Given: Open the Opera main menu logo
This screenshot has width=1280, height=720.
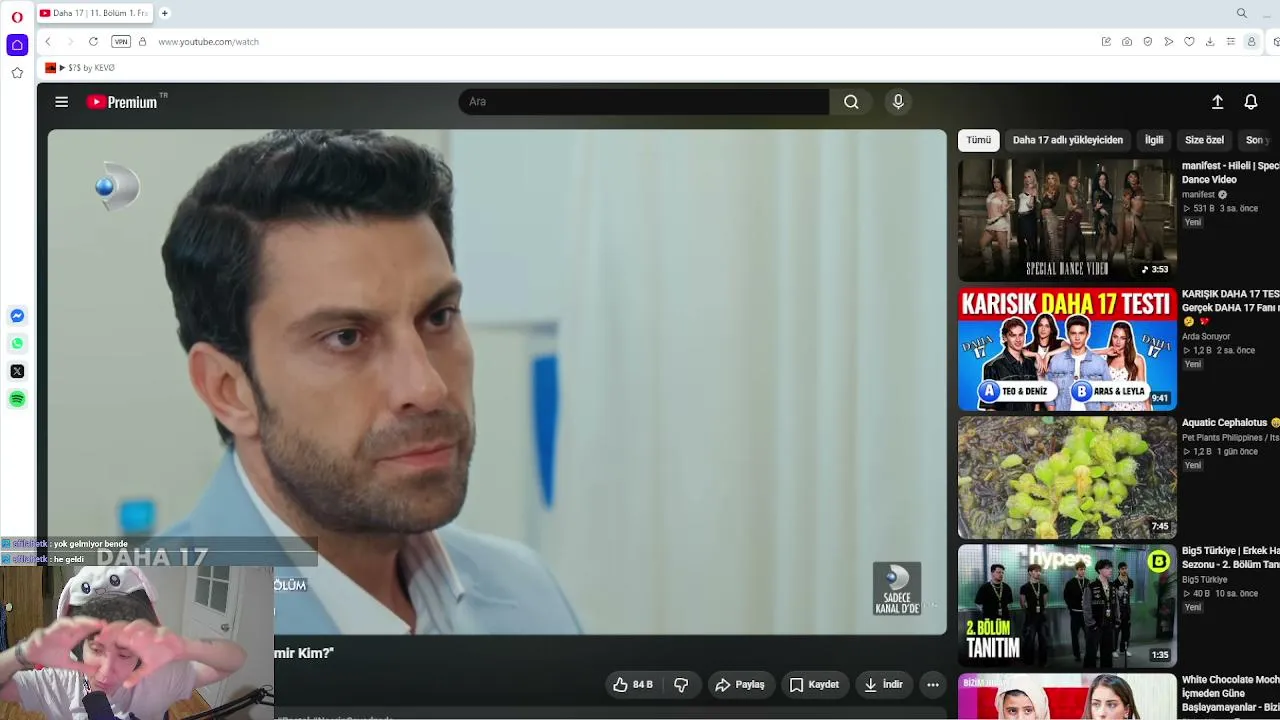Looking at the screenshot, I should coord(17,16).
